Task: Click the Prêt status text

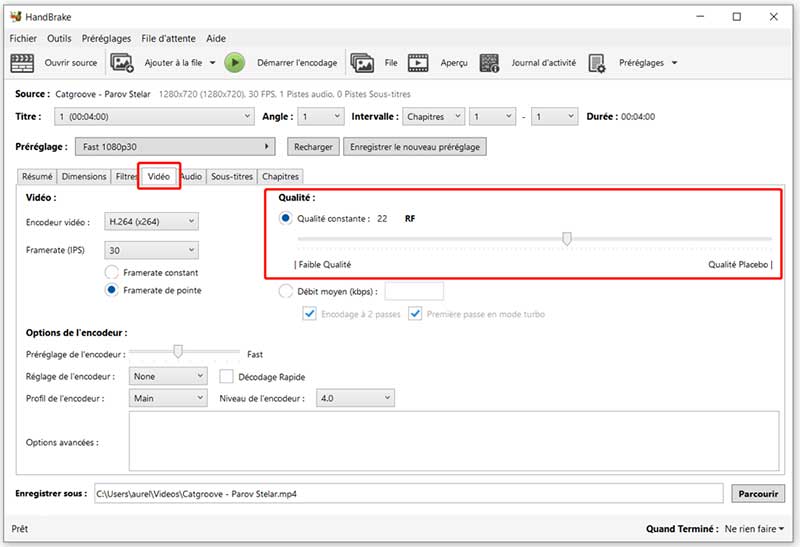Action: click(19, 529)
